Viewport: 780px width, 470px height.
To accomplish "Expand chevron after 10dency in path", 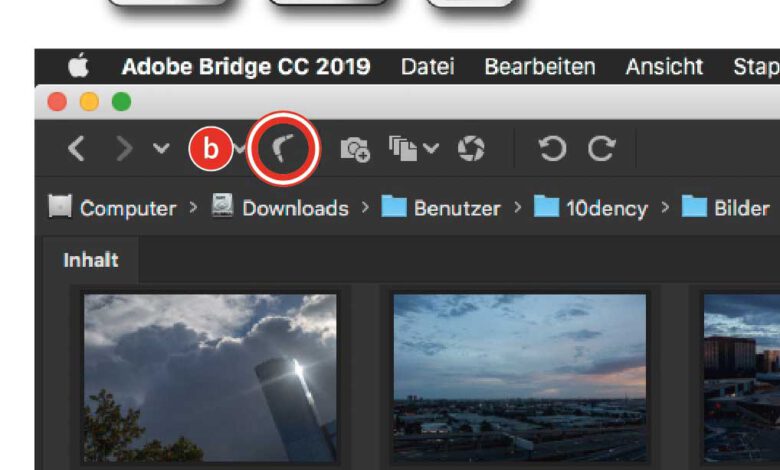I will pos(665,207).
